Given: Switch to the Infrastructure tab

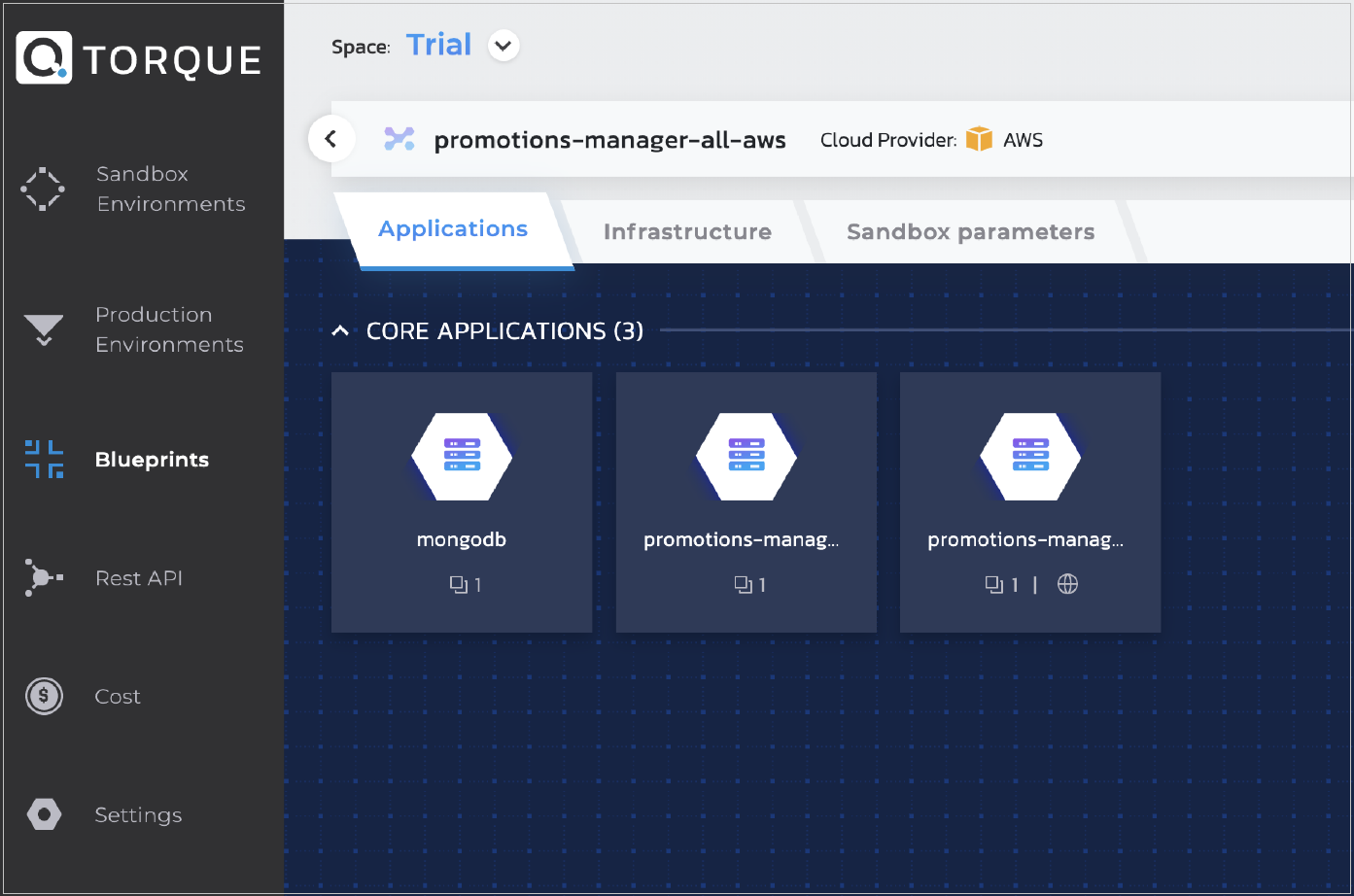Looking at the screenshot, I should tap(687, 231).
